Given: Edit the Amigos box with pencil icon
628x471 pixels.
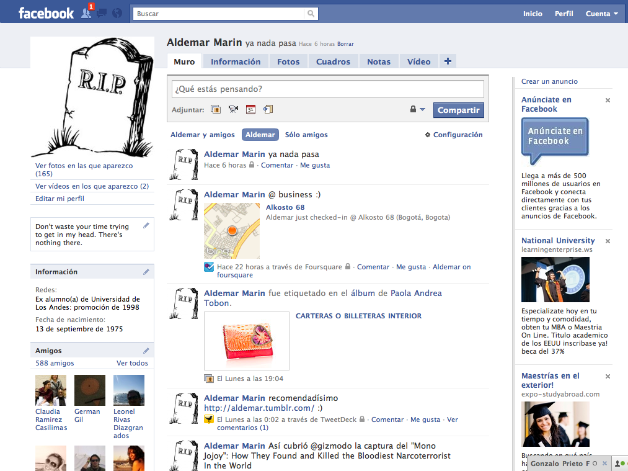Looking at the screenshot, I should click(147, 350).
